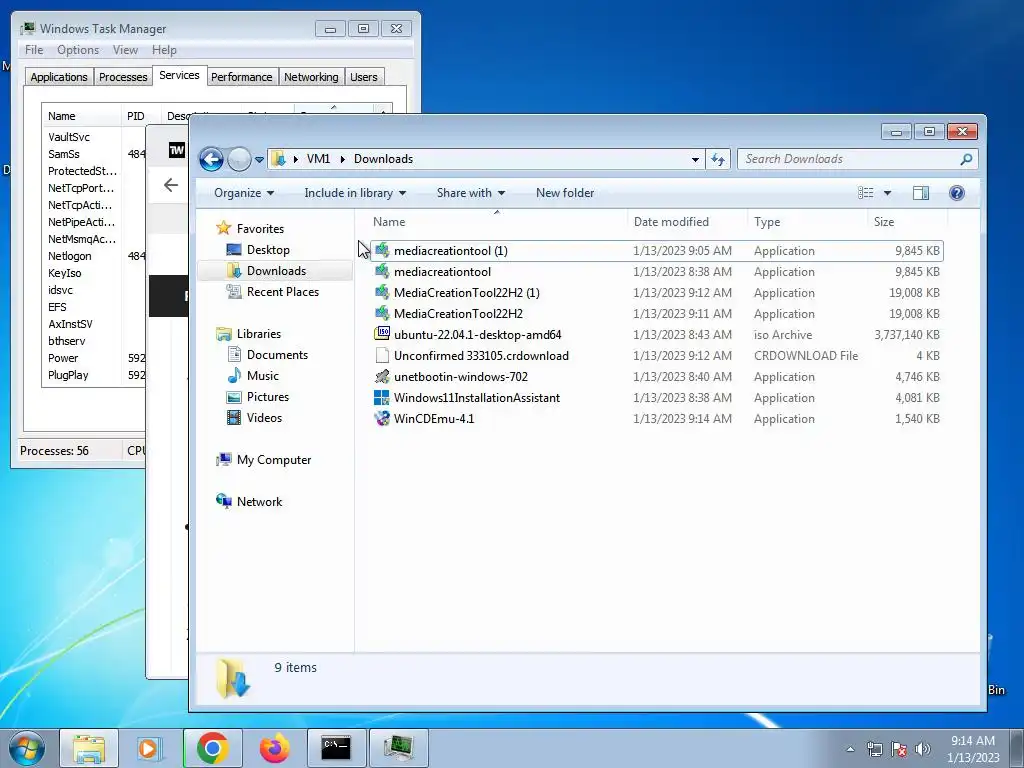Toggle the preview pane
The width and height of the screenshot is (1024, 768).
pyautogui.click(x=921, y=193)
